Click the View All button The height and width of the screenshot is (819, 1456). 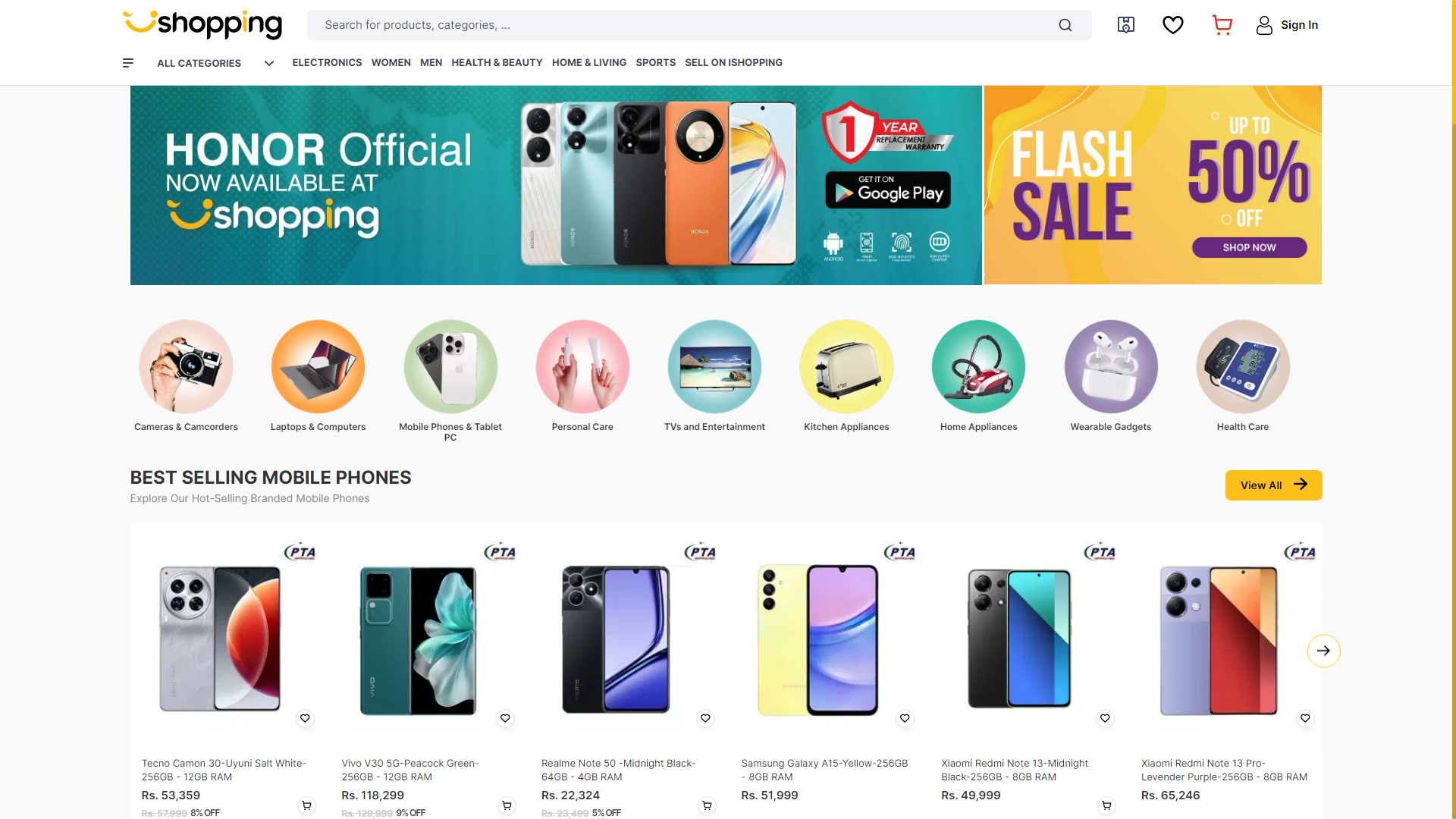coord(1273,485)
